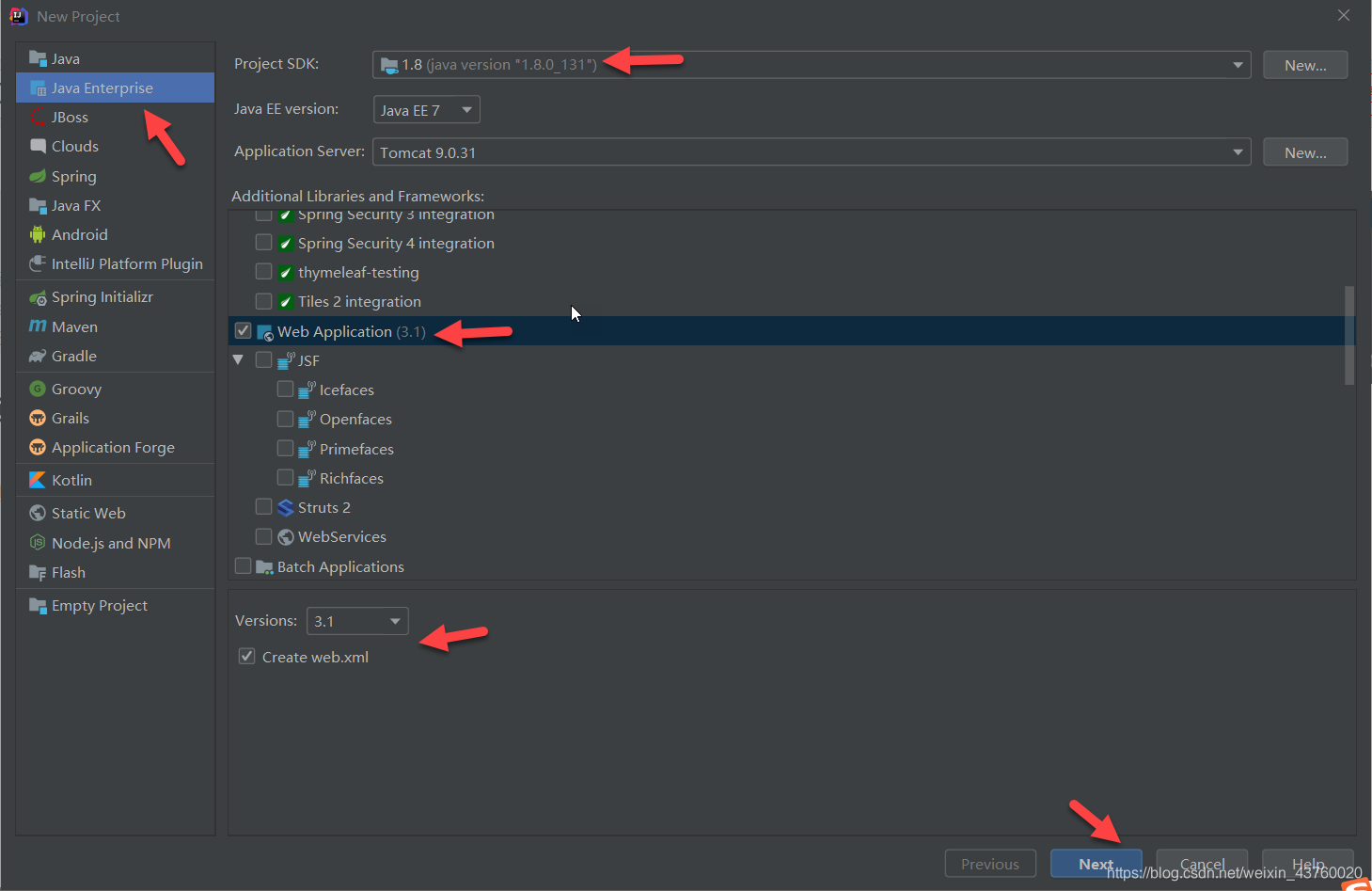
Task: Tick the Richfaces checkbox
Action: [x=285, y=478]
